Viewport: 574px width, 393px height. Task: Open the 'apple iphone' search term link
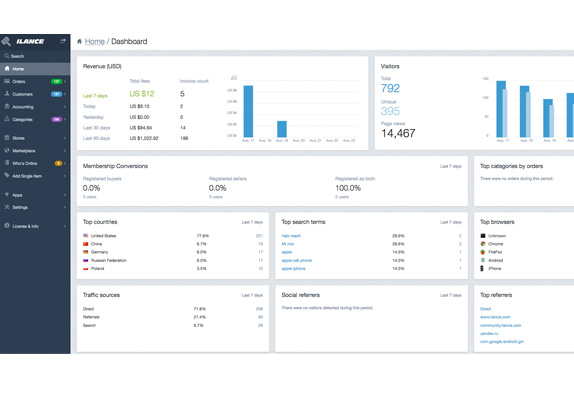tap(293, 268)
